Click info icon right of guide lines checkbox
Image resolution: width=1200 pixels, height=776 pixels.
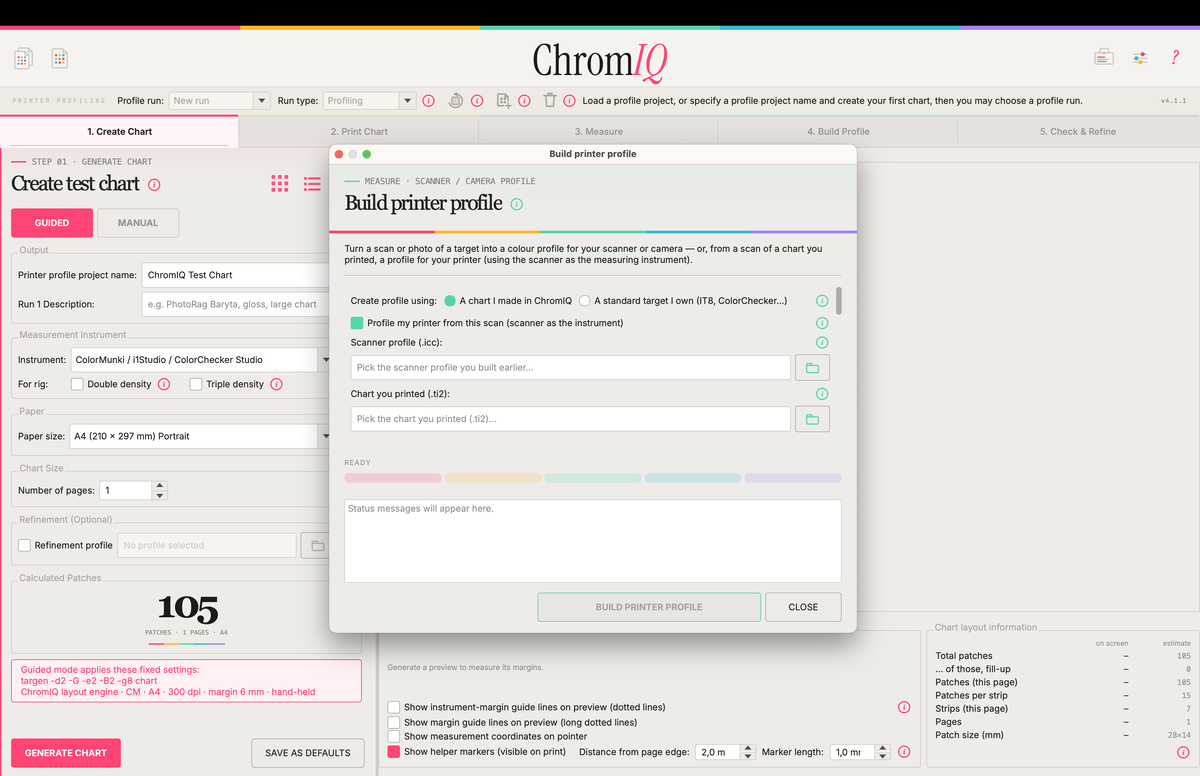coord(904,707)
